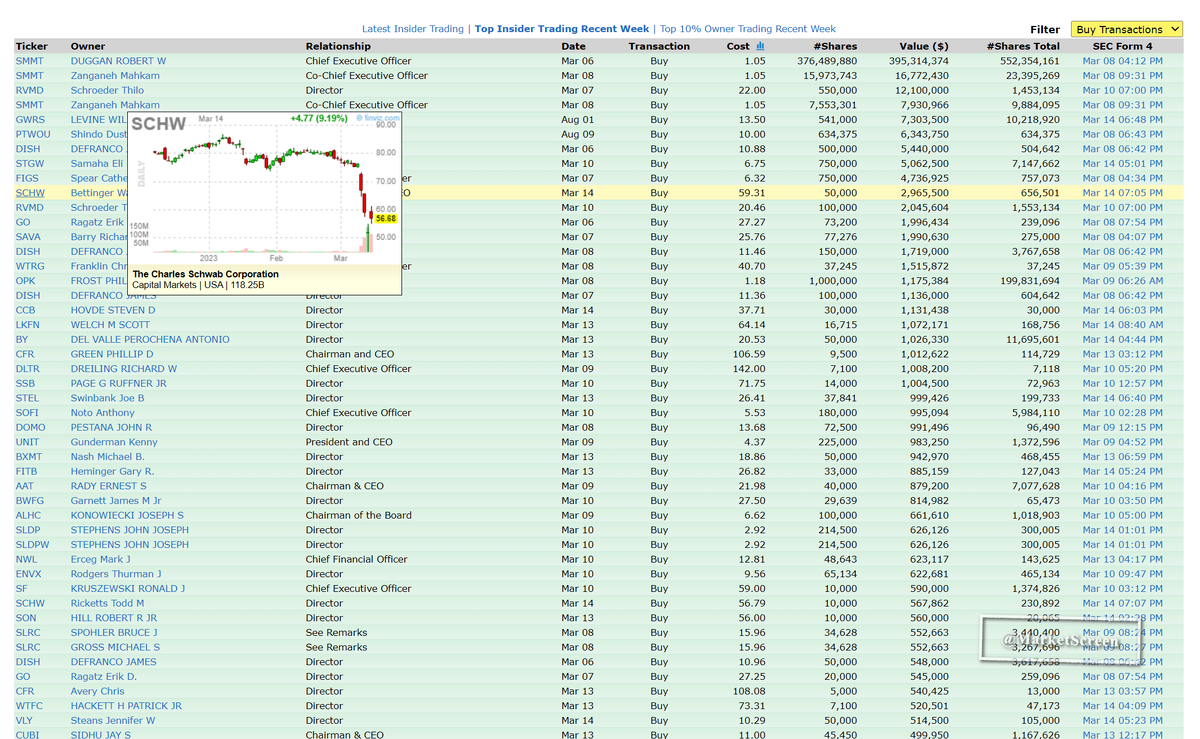The width and height of the screenshot is (1200, 739).
Task: Open the FIGS ticker link
Action: pyautogui.click(x=28, y=178)
